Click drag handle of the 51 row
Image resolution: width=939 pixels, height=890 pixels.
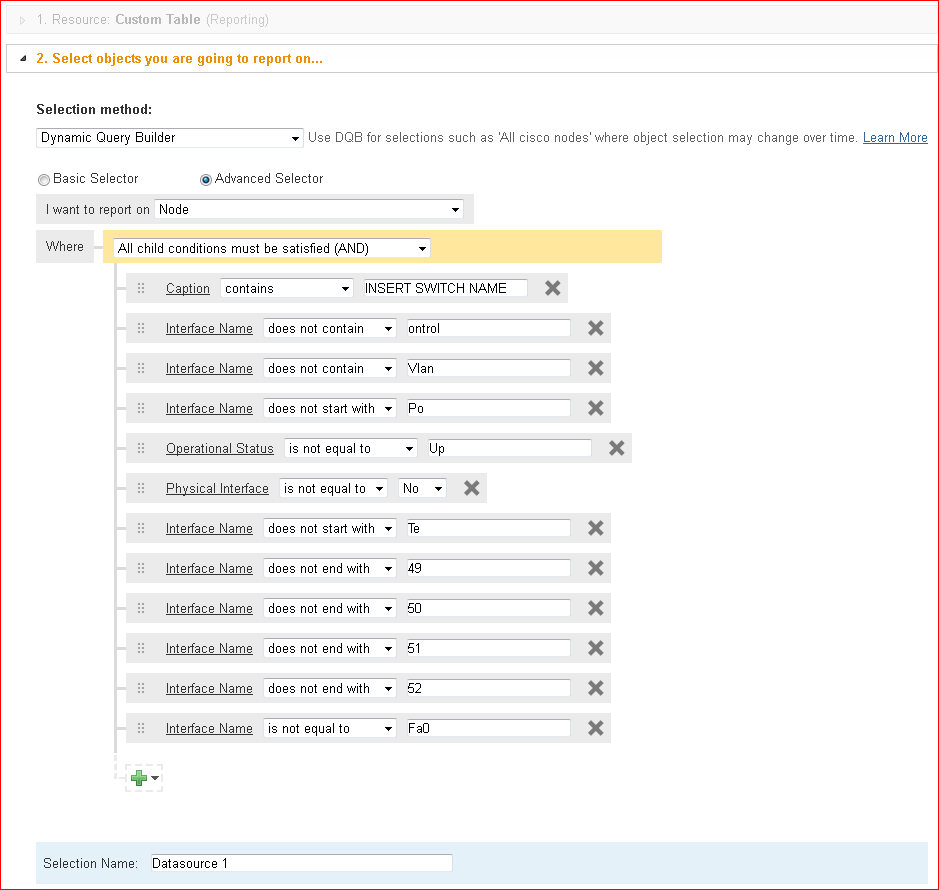click(x=141, y=648)
